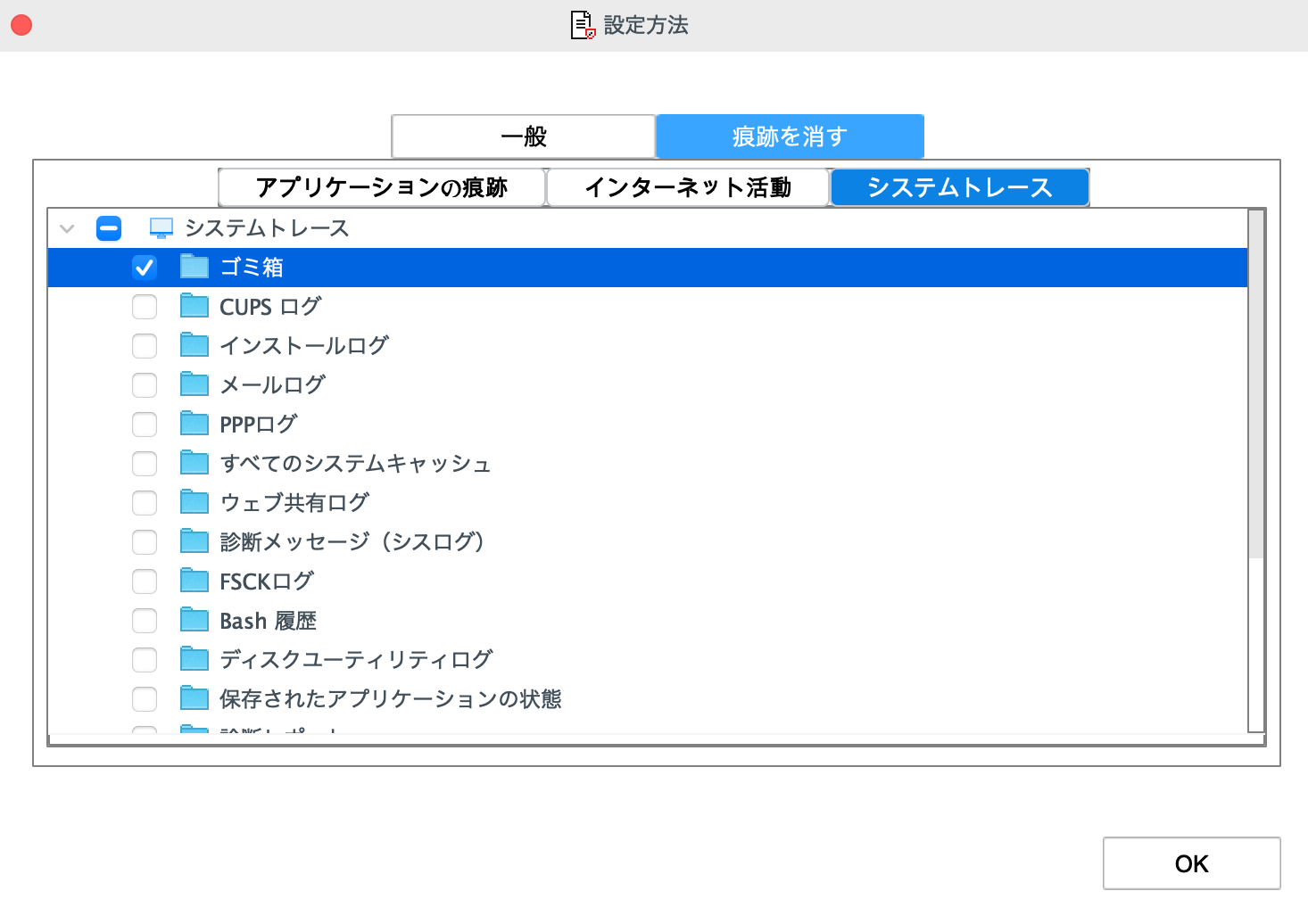Switch to the 一般 tab
The image size is (1308, 924).
click(524, 136)
